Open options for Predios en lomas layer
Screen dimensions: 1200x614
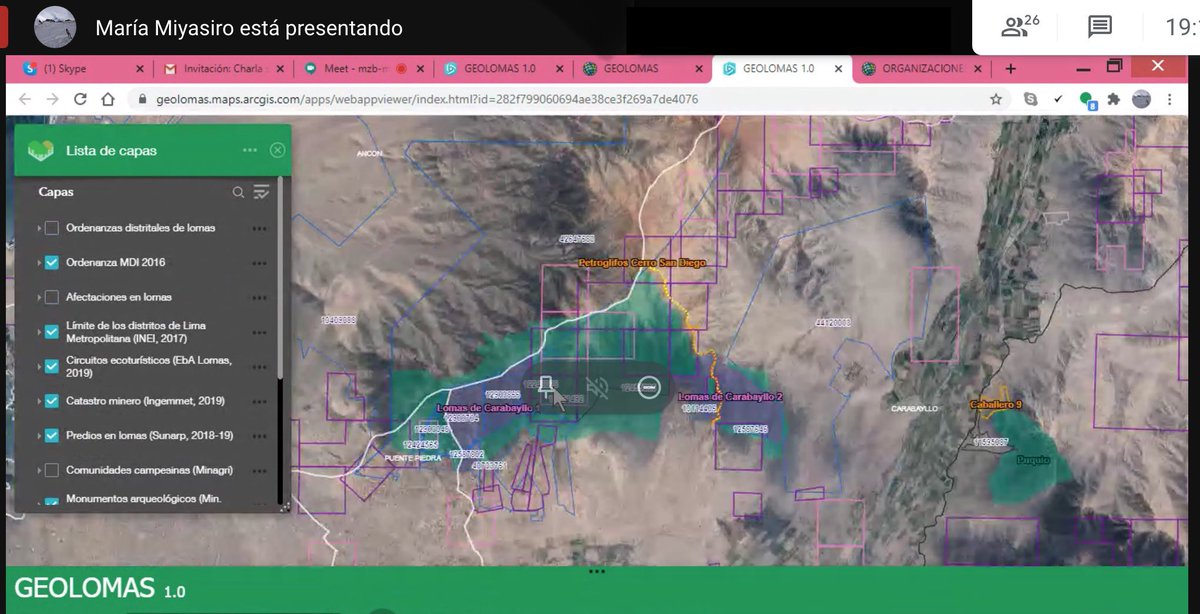click(260, 436)
